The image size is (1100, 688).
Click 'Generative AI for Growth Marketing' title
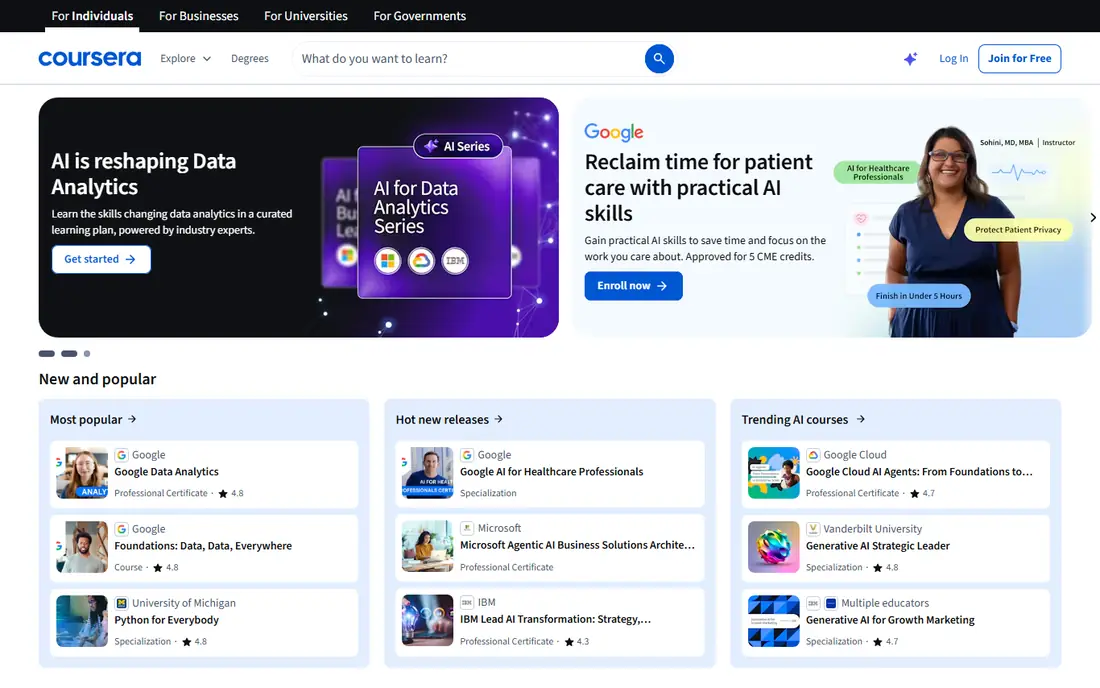click(890, 620)
